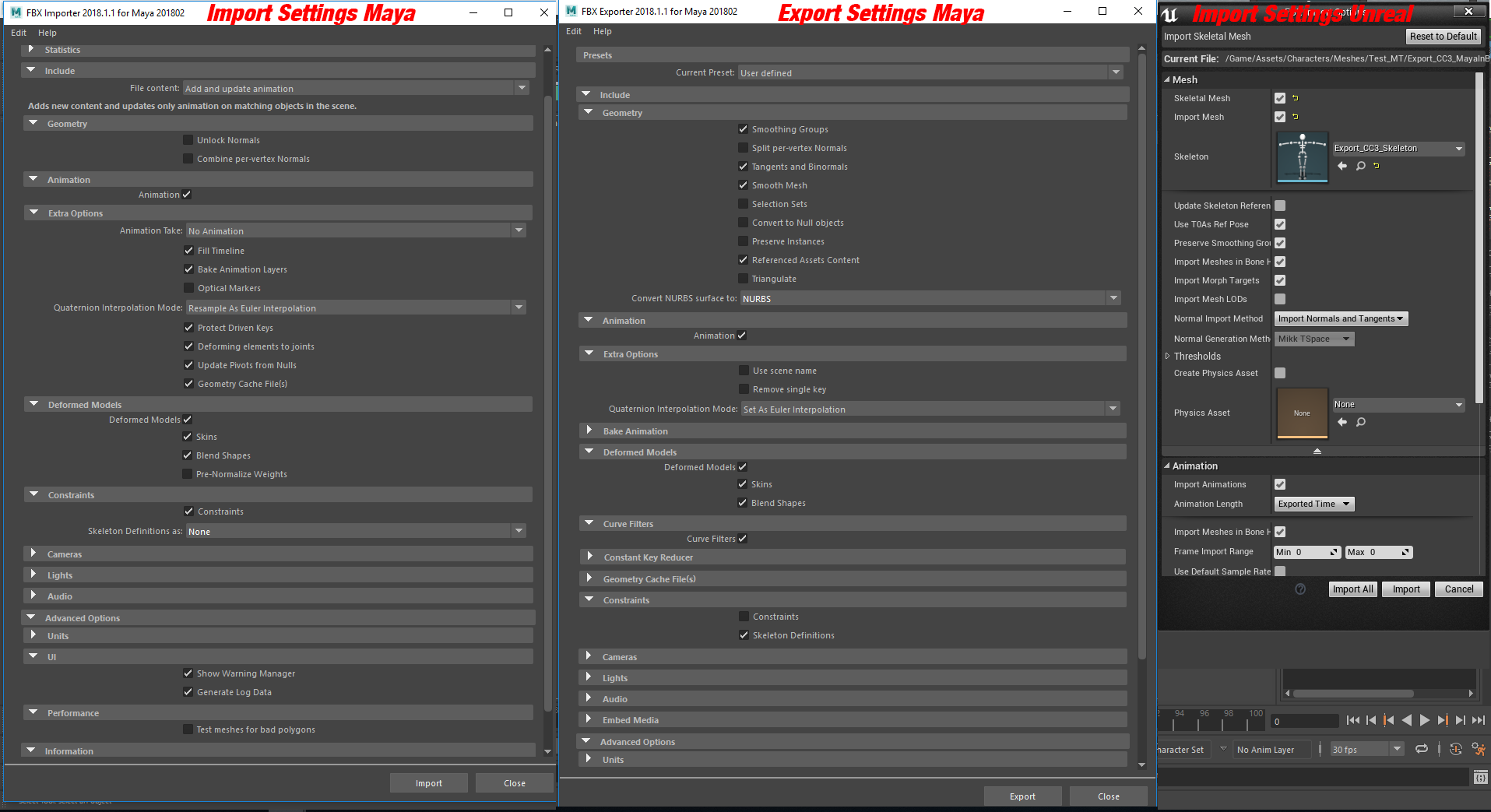Play animation backwards in Maya
This screenshot has height=812, width=1491.
1406,720
